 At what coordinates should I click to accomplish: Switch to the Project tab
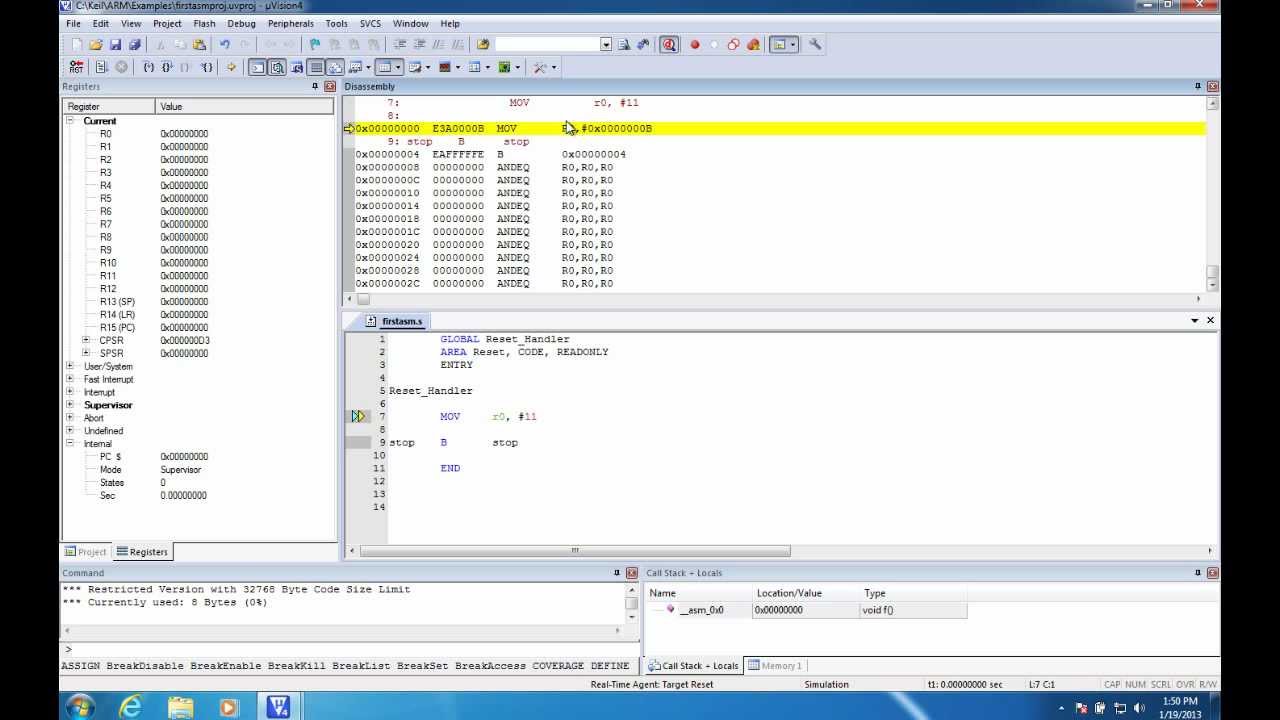86,551
